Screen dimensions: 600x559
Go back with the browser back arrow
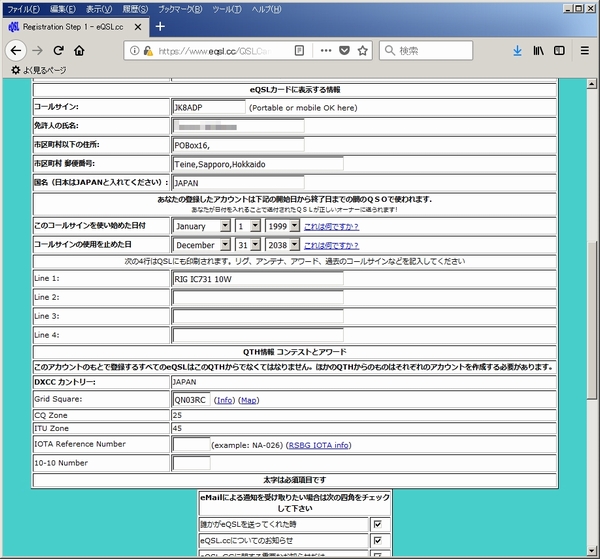click(16, 51)
